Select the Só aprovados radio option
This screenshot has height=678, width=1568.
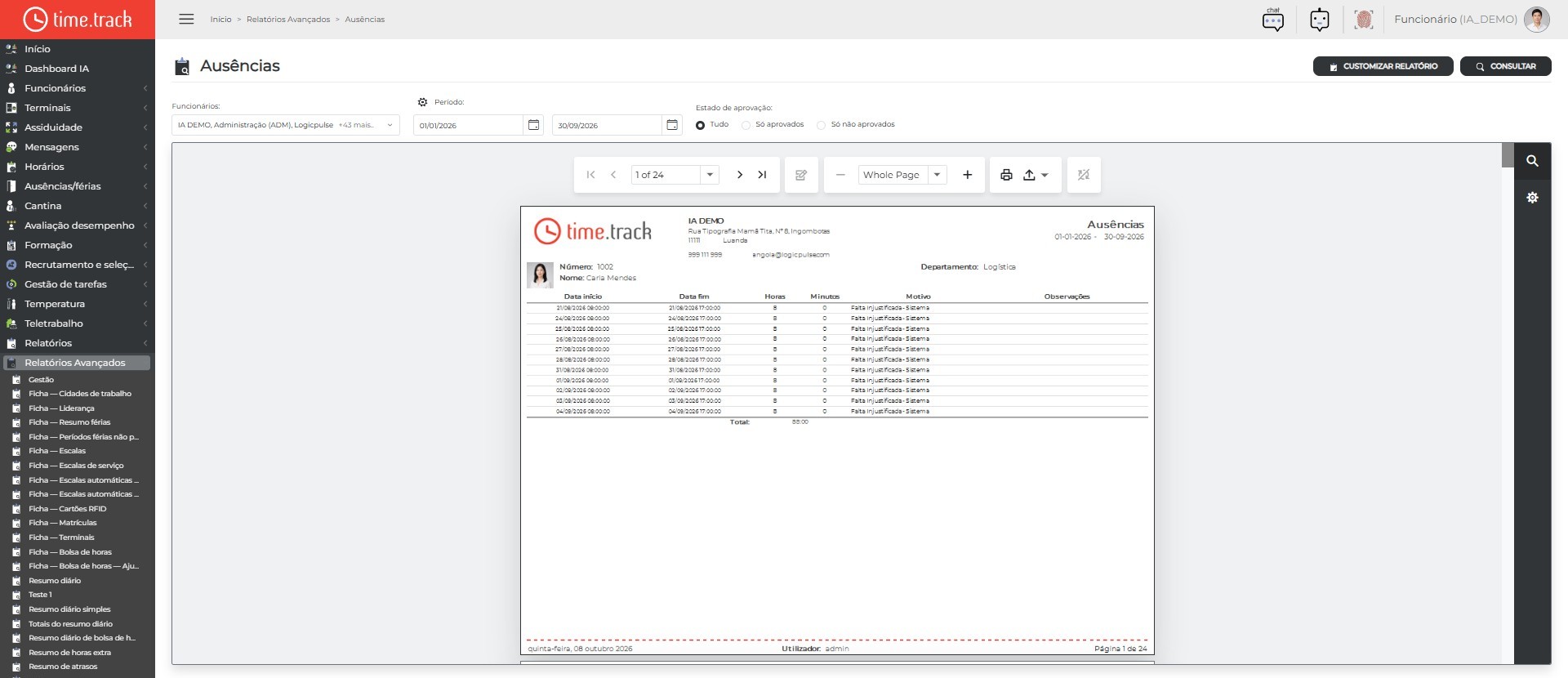pyautogui.click(x=746, y=125)
